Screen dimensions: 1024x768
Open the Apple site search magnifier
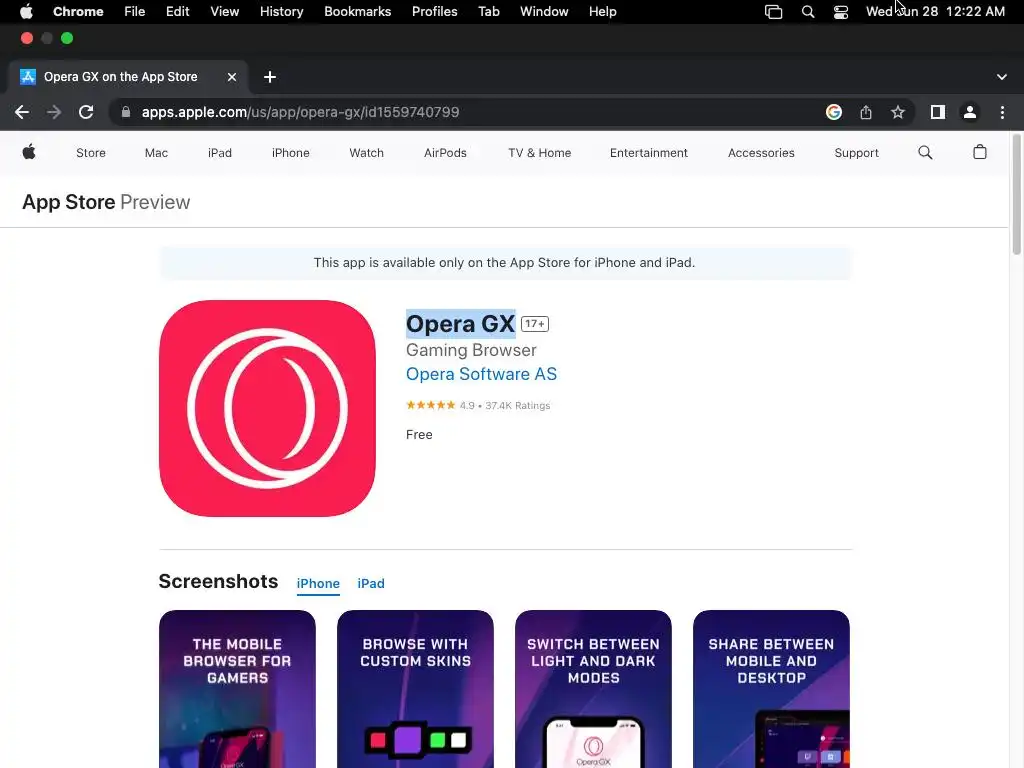point(925,153)
